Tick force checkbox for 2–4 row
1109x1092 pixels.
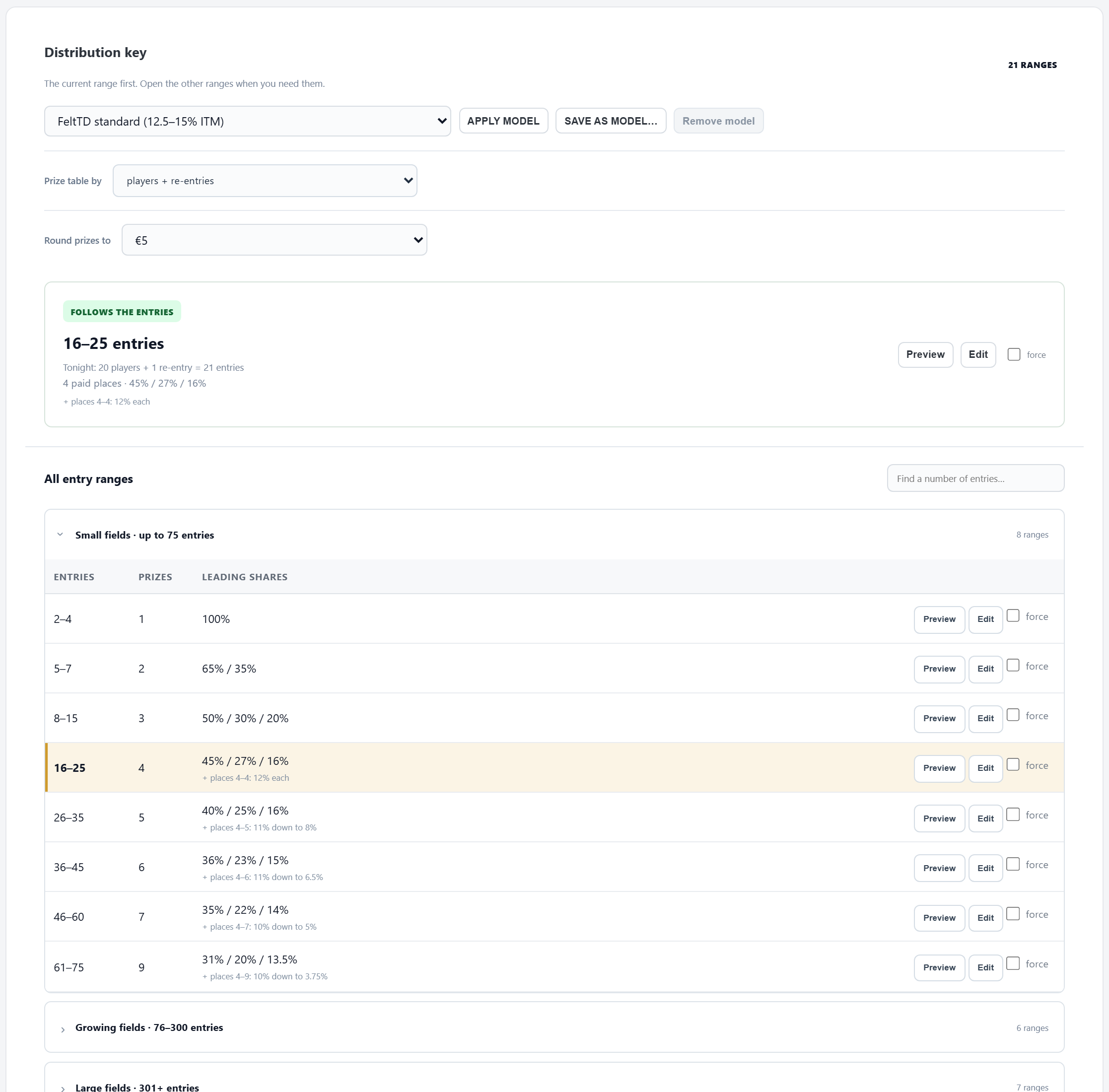[x=1013, y=615]
